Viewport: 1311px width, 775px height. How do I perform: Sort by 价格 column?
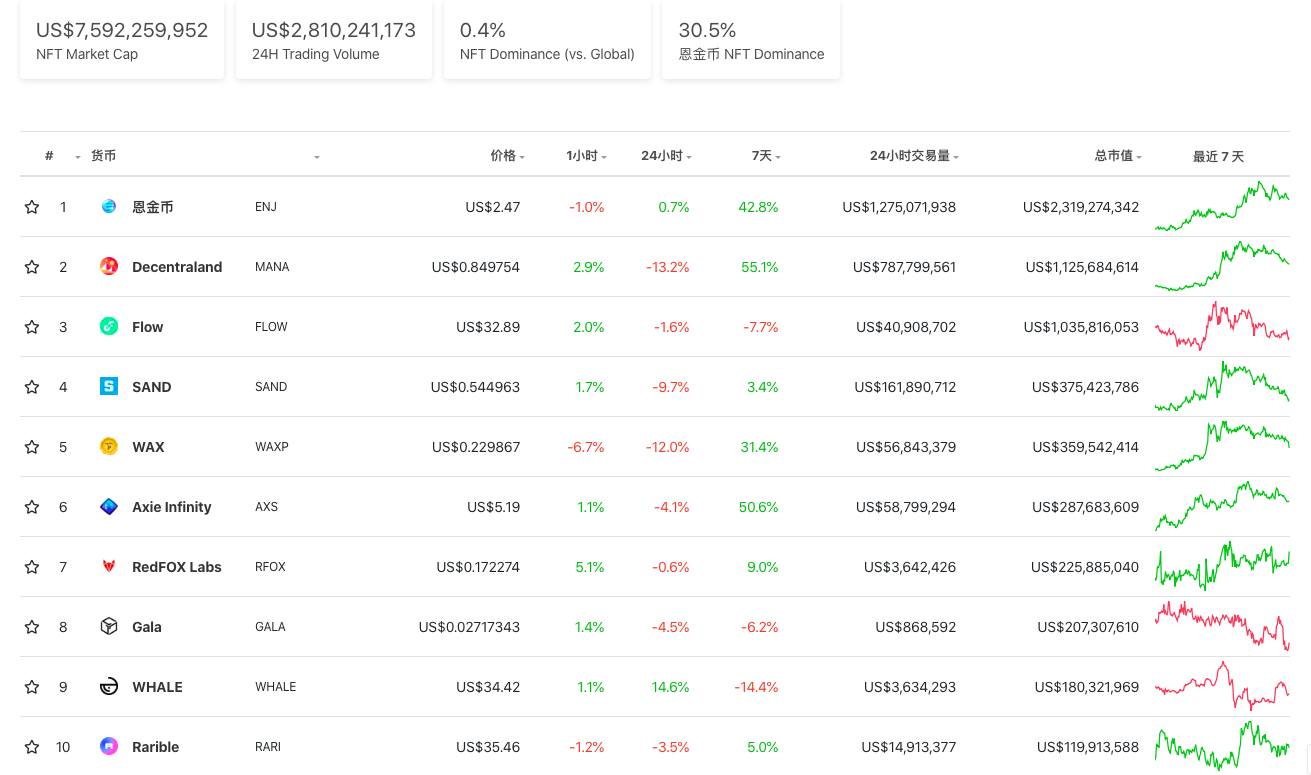(507, 156)
